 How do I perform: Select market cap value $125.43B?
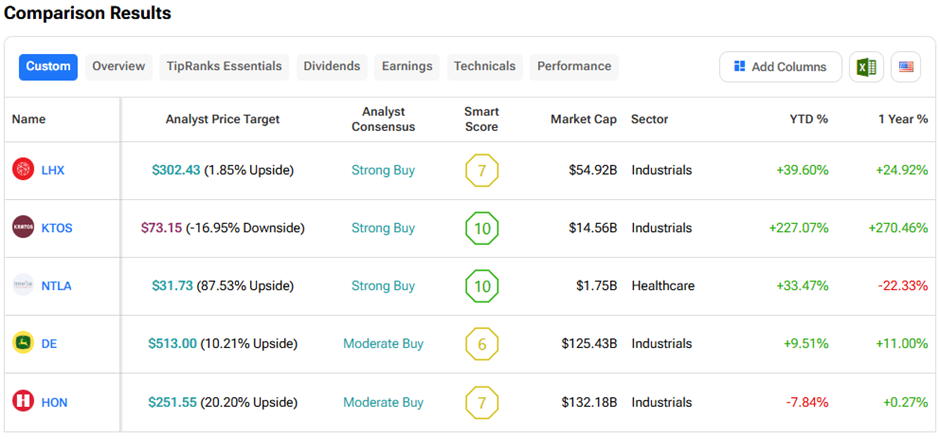[x=589, y=344]
